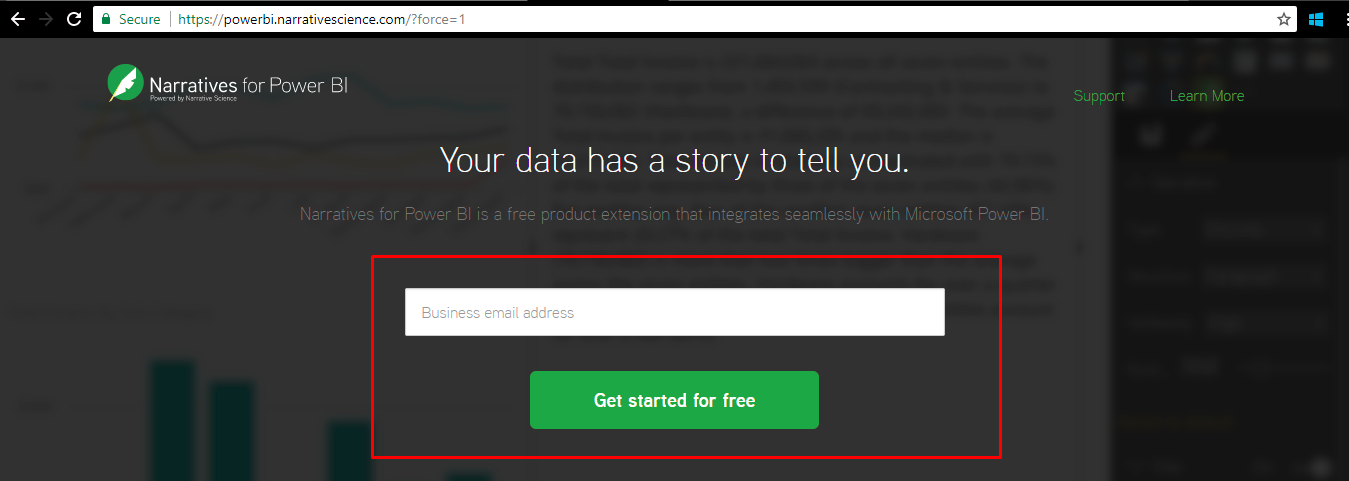Click the 'Get started for free' button
The width and height of the screenshot is (1349, 481).
point(674,400)
